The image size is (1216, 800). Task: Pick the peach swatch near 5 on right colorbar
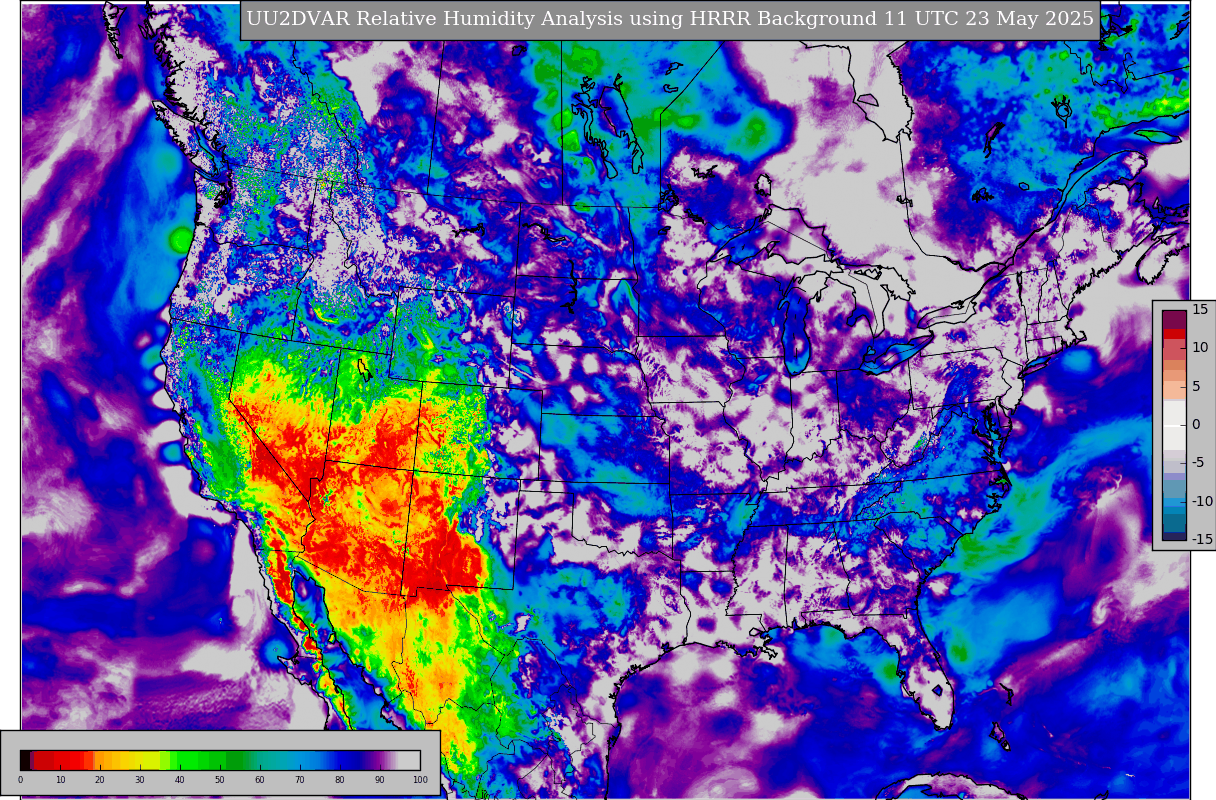(x=1174, y=390)
